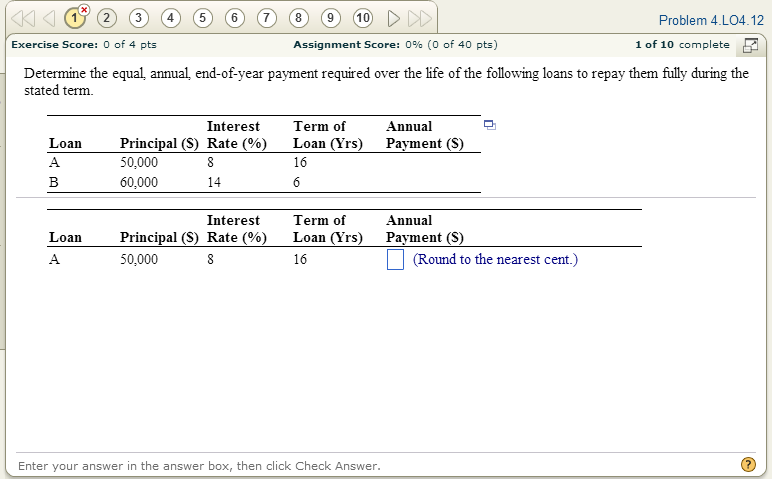Open the table popup icon

coord(489,125)
